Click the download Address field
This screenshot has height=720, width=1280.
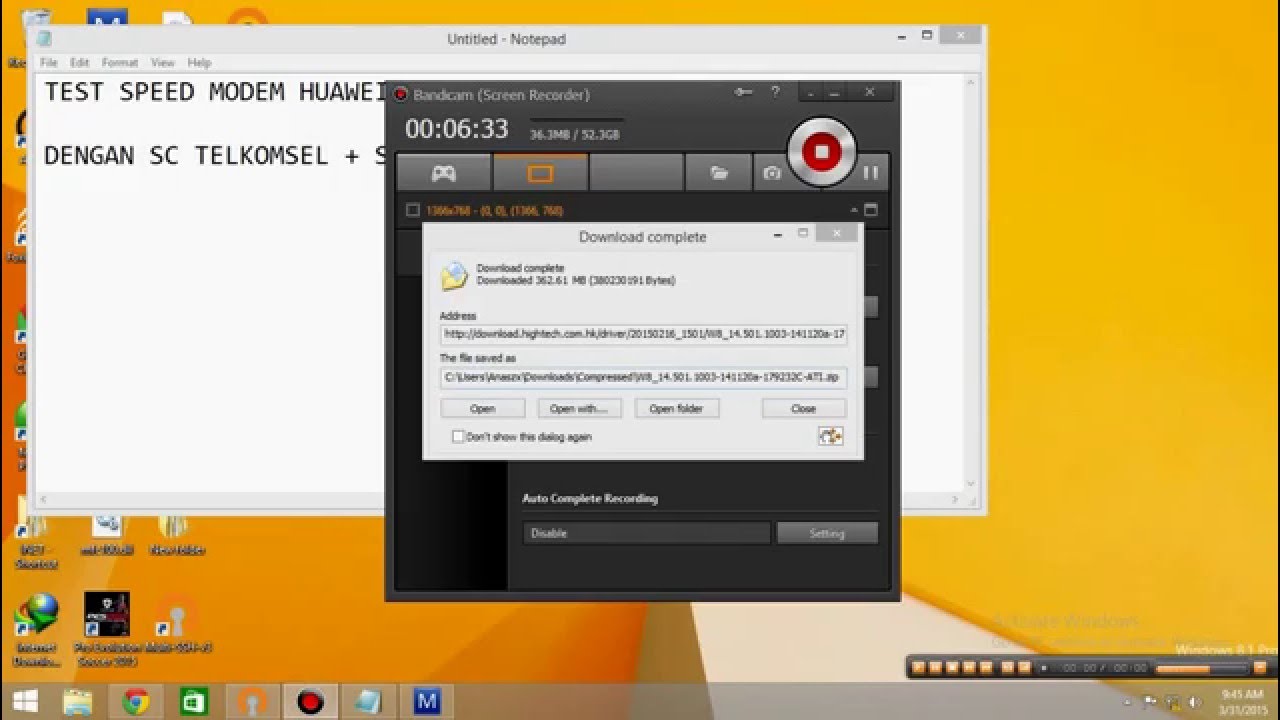644,335
